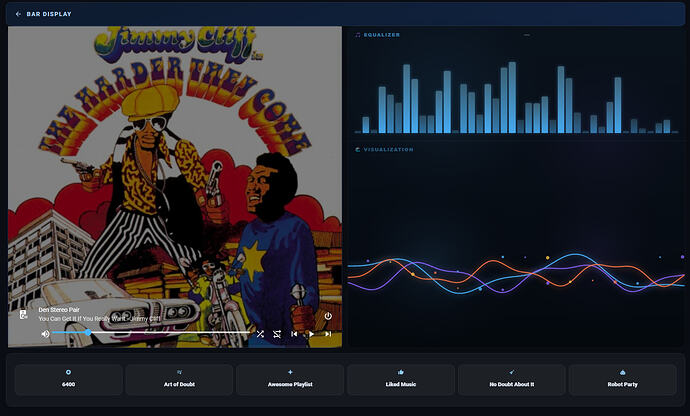
Task: Click the speaker device icon beside Den Stereo Pair
Action: (24, 314)
